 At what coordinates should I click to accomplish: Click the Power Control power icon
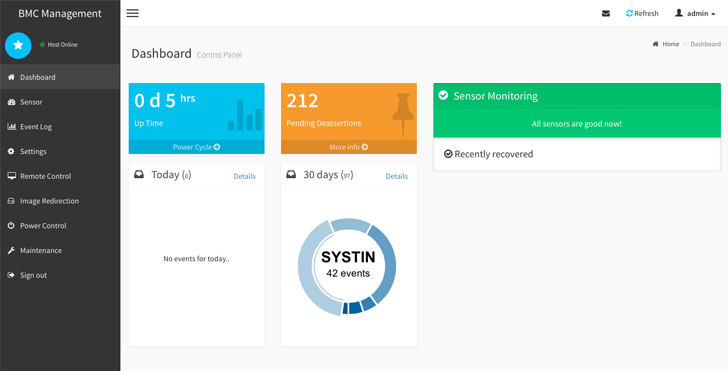pyautogui.click(x=11, y=226)
